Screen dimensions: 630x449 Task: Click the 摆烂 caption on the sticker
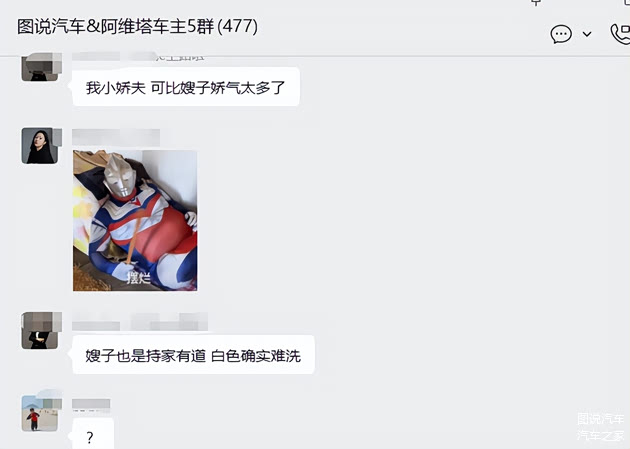point(138,277)
